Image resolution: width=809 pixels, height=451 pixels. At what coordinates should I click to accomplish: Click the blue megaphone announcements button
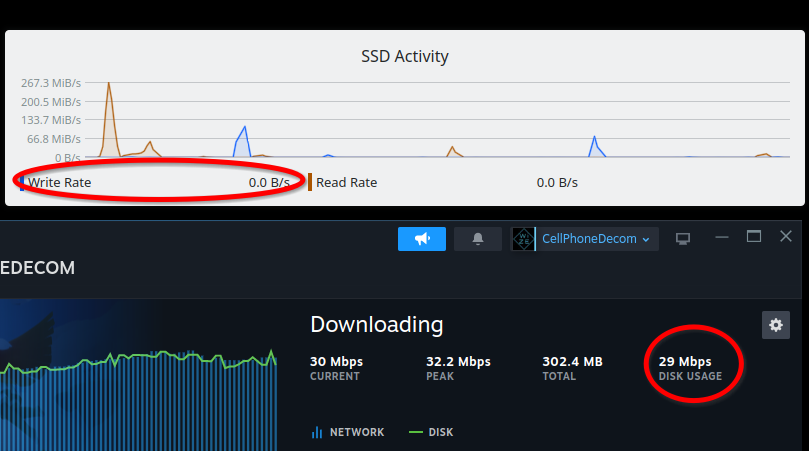421,239
